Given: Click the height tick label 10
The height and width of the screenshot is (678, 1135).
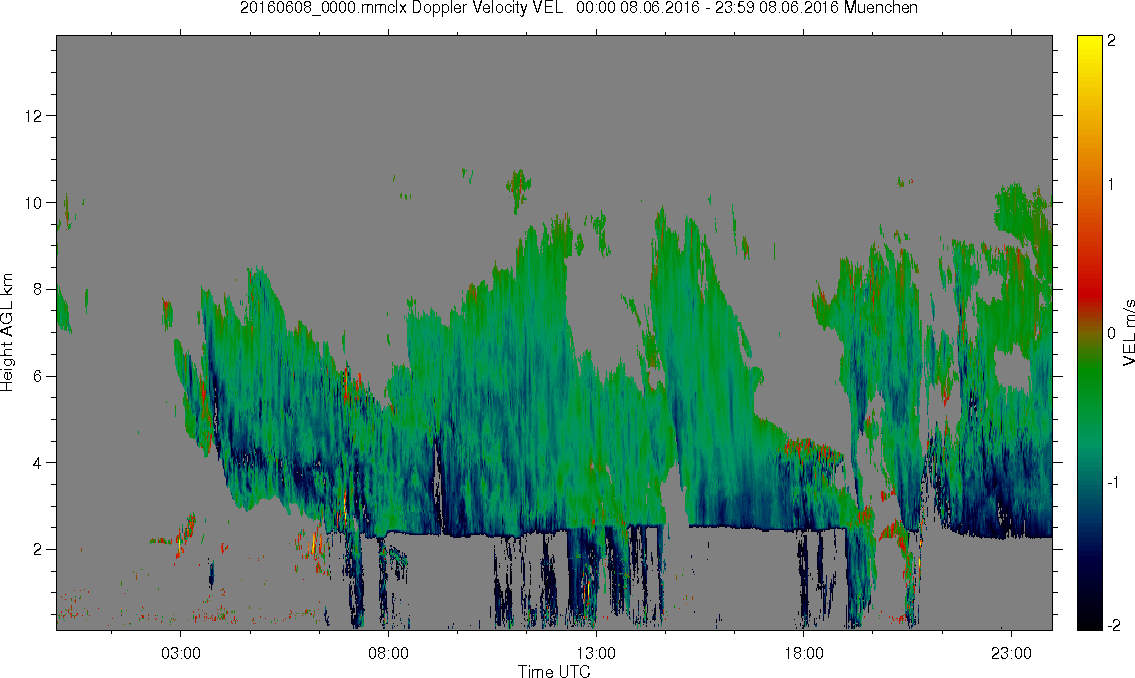Looking at the screenshot, I should 33,203.
